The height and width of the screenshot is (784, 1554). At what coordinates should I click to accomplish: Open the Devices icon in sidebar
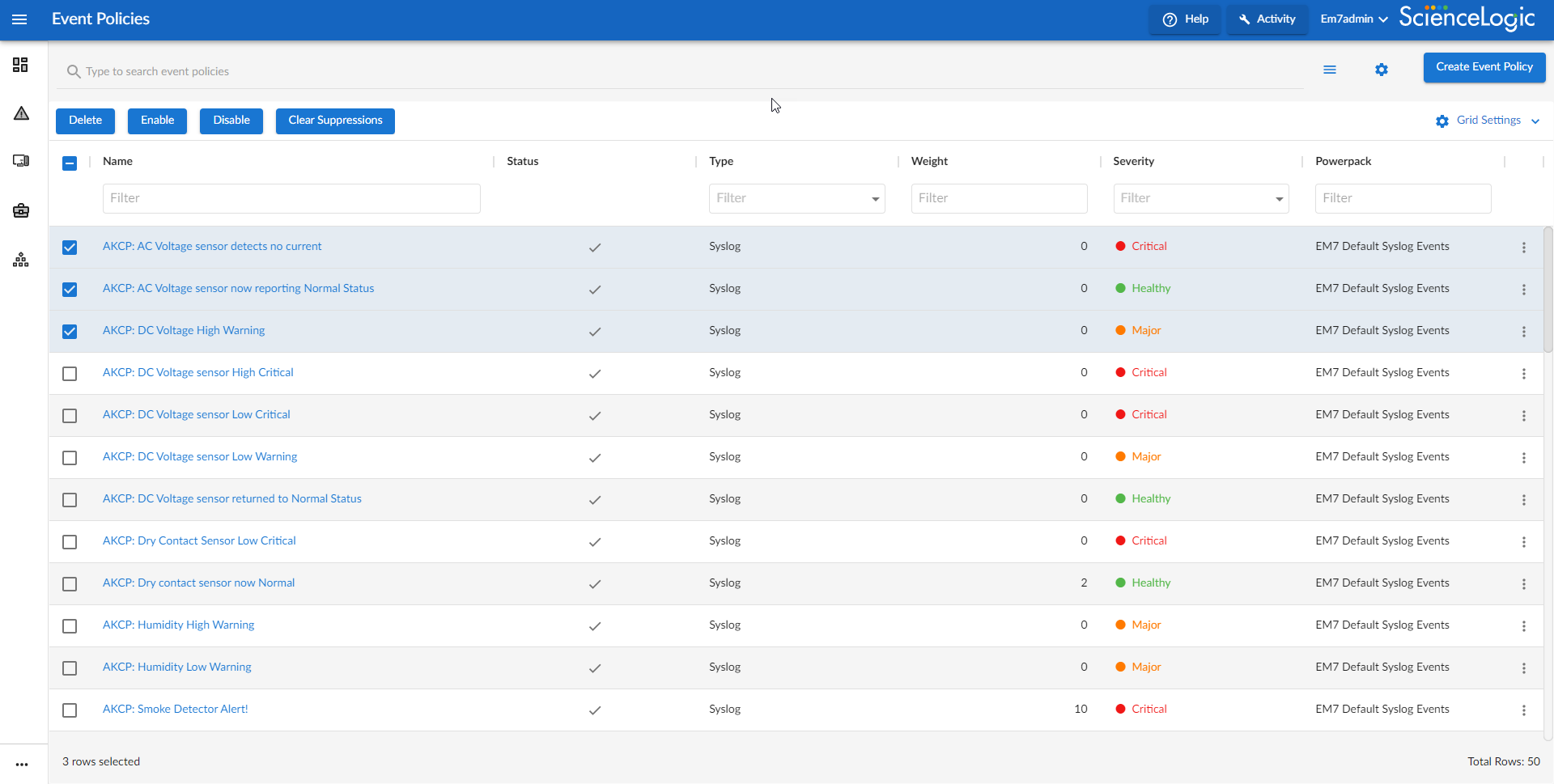[x=21, y=161]
